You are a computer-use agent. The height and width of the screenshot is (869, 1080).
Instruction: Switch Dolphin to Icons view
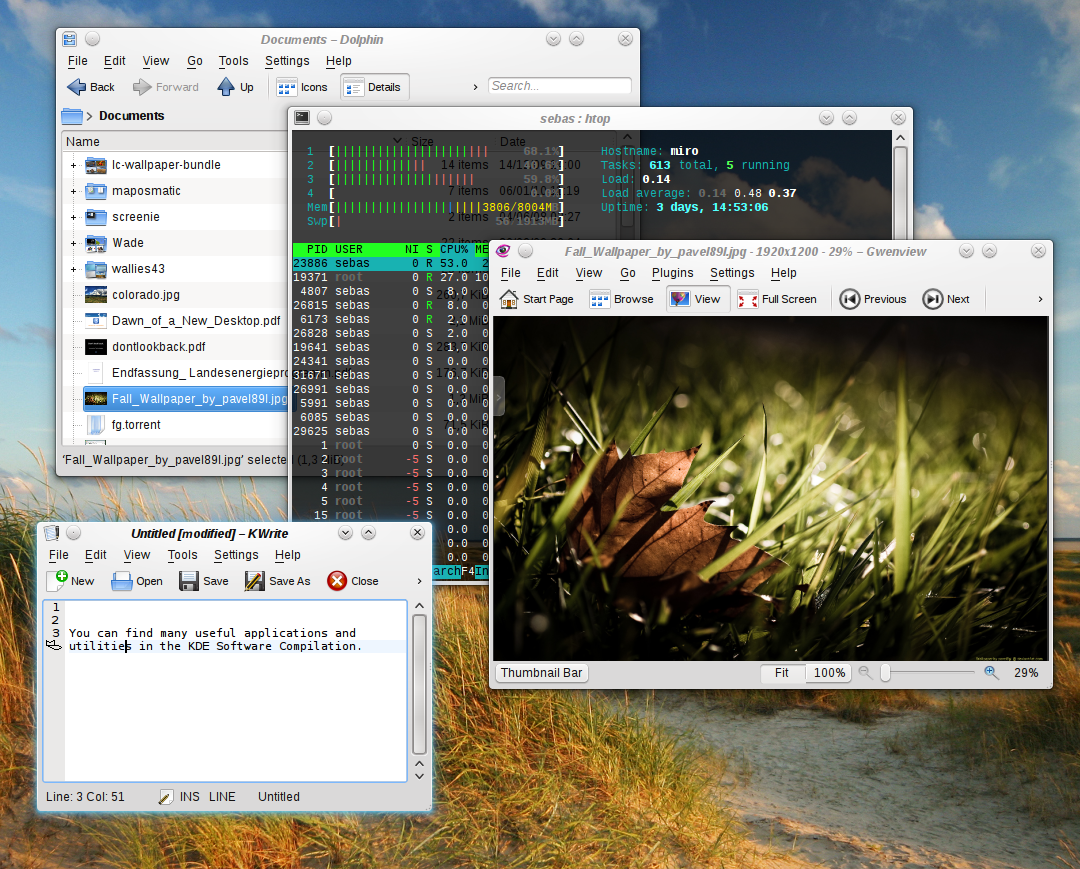pos(302,87)
